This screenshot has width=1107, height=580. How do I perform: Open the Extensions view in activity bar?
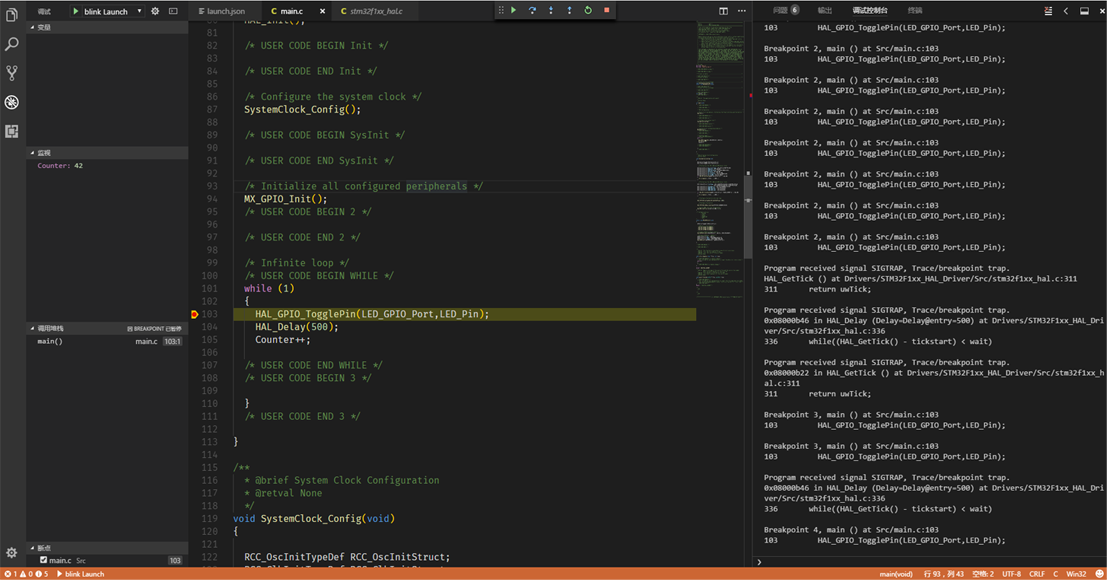click(12, 131)
